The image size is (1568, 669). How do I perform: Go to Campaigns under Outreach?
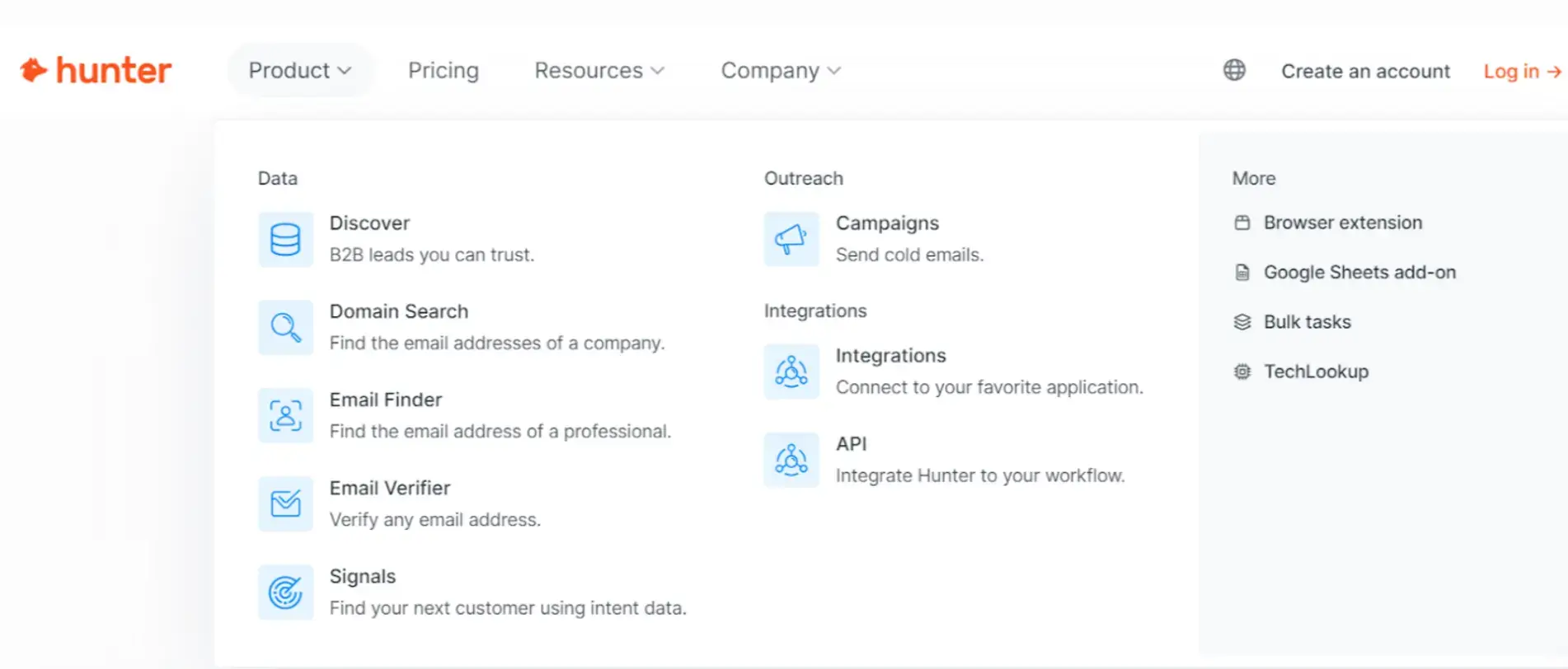tap(887, 223)
